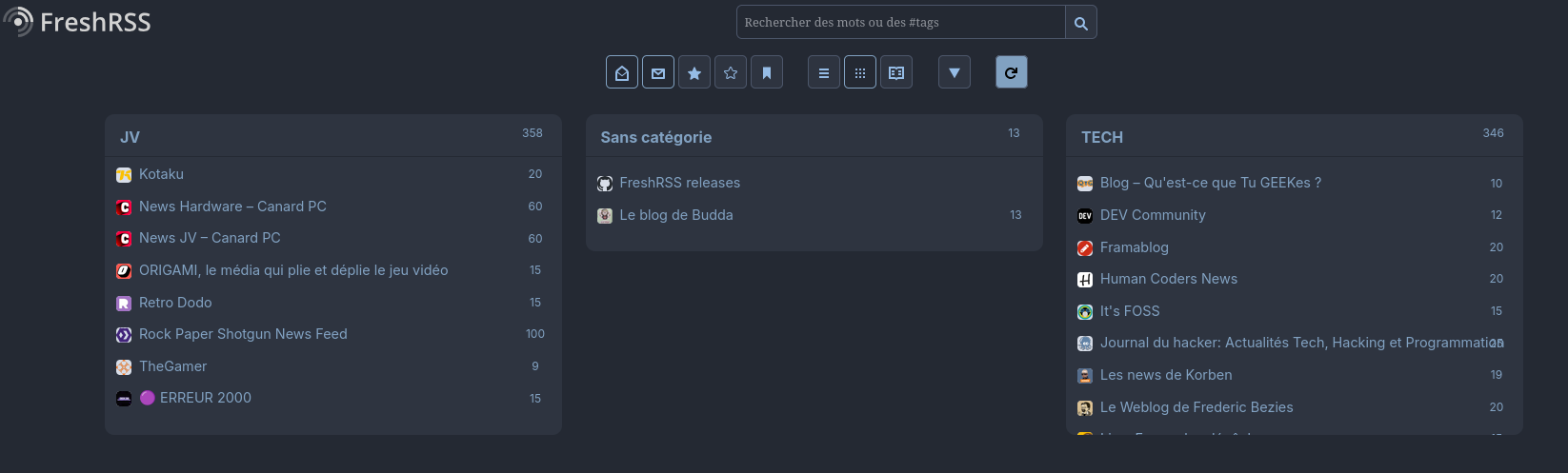This screenshot has height=473, width=1568.
Task: Switch to reader view (book icon)
Action: pyautogui.click(x=896, y=72)
